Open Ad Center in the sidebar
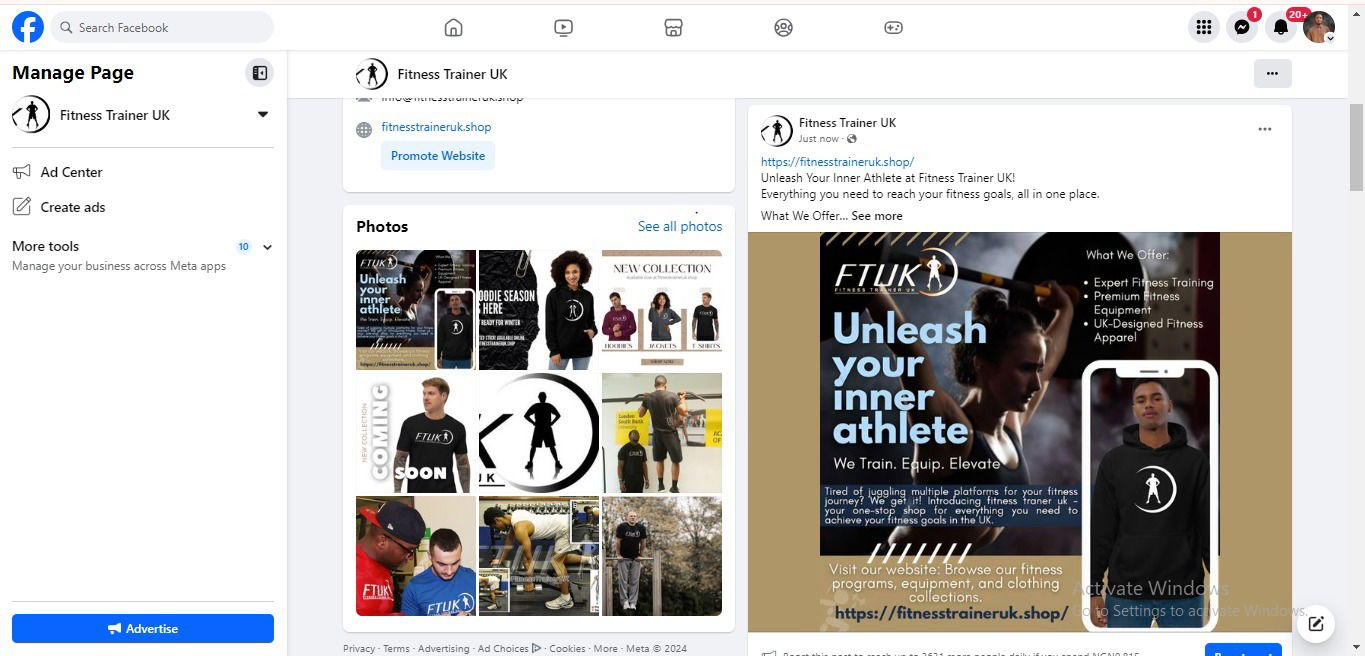1365x656 pixels. point(71,172)
